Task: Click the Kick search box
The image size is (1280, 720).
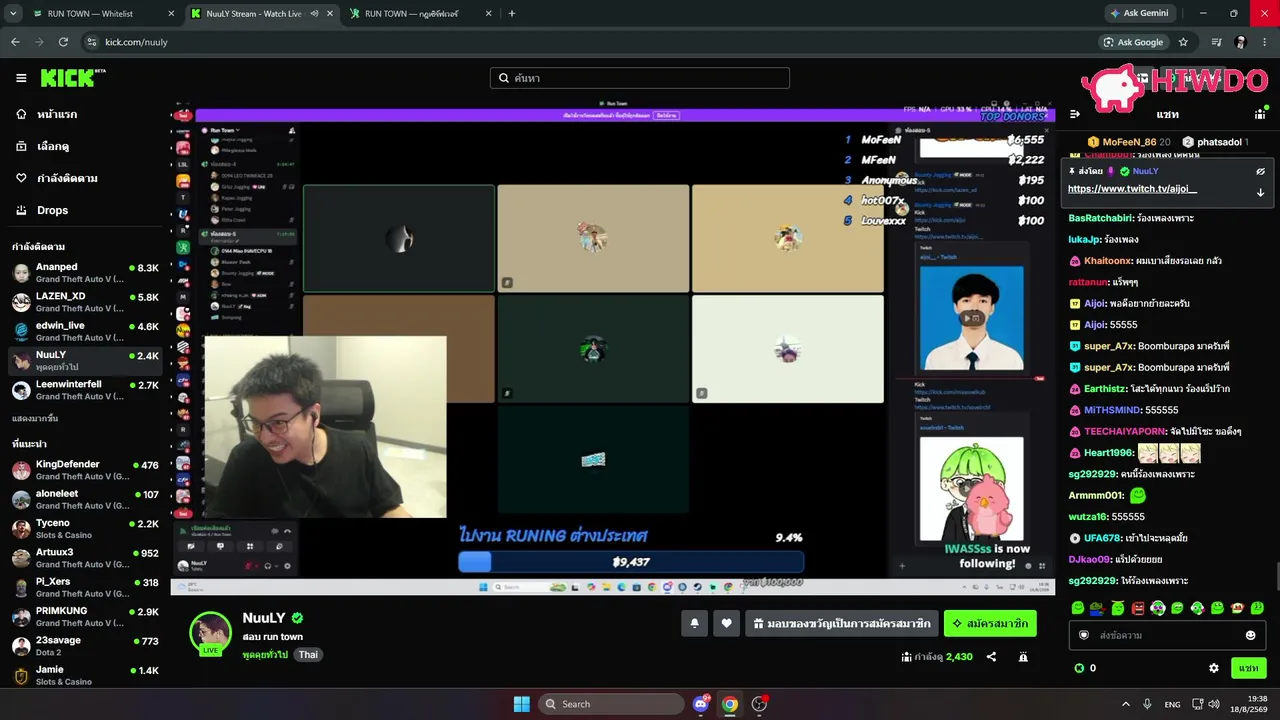Action: 640,78
